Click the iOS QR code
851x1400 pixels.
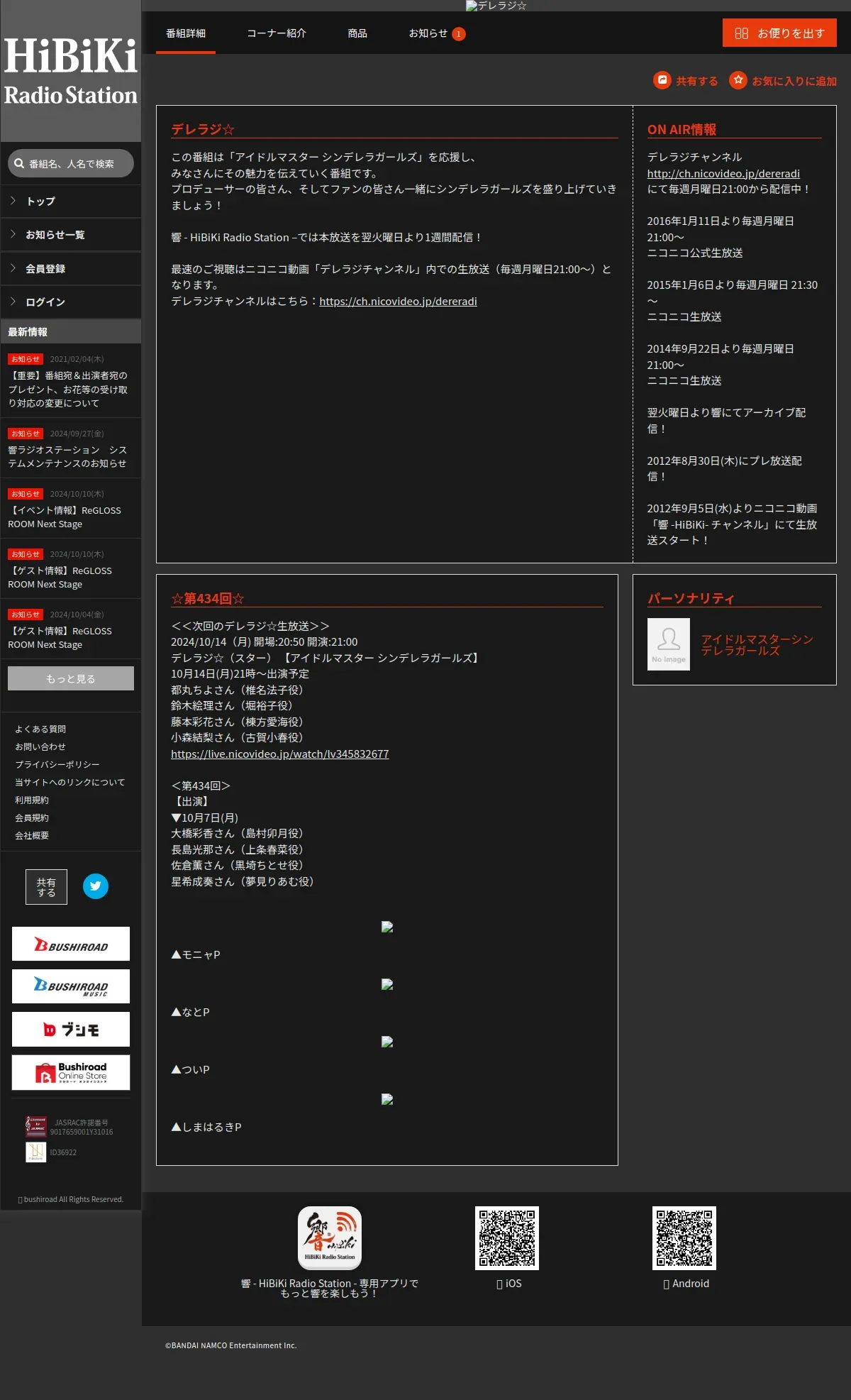(507, 1238)
